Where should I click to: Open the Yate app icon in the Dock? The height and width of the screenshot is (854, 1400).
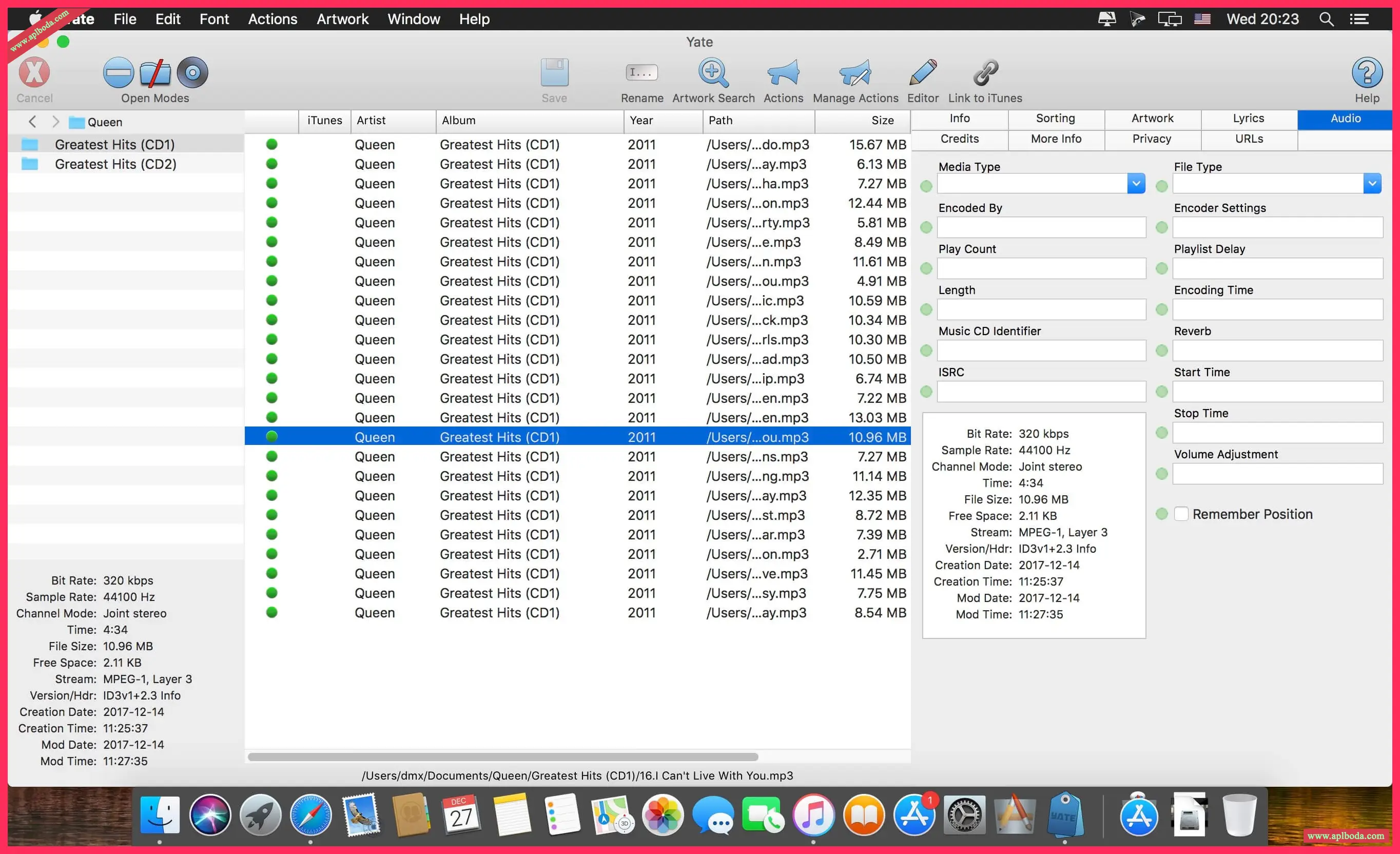click(1064, 814)
